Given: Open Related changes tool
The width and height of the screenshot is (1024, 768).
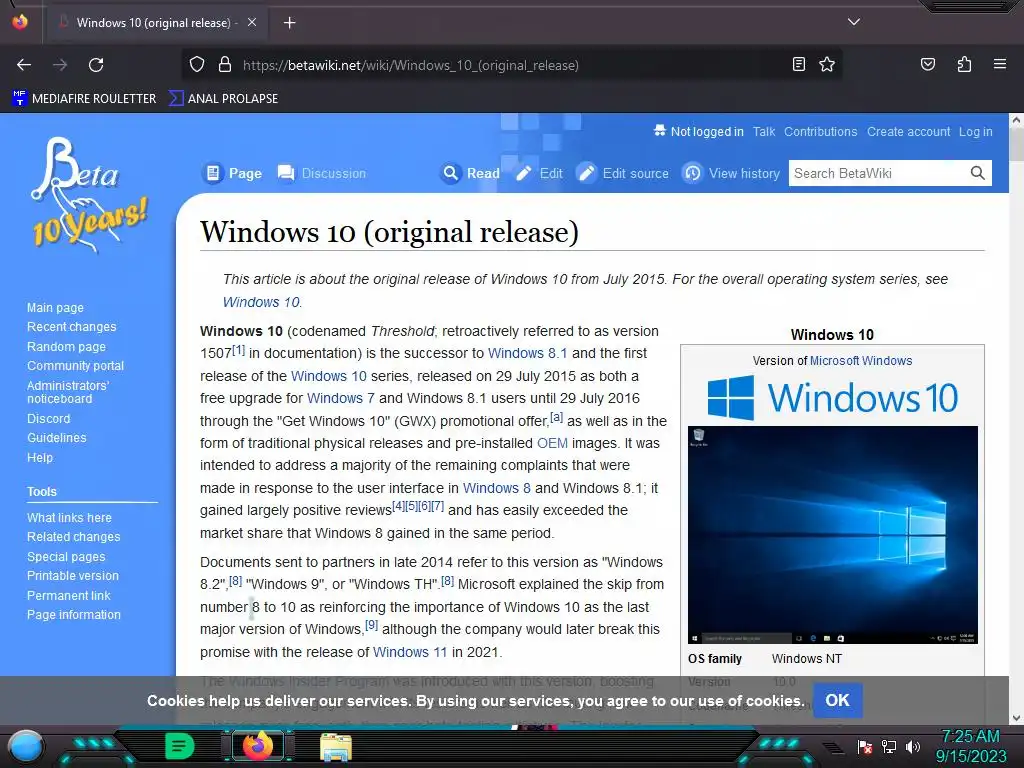Looking at the screenshot, I should point(74,537).
